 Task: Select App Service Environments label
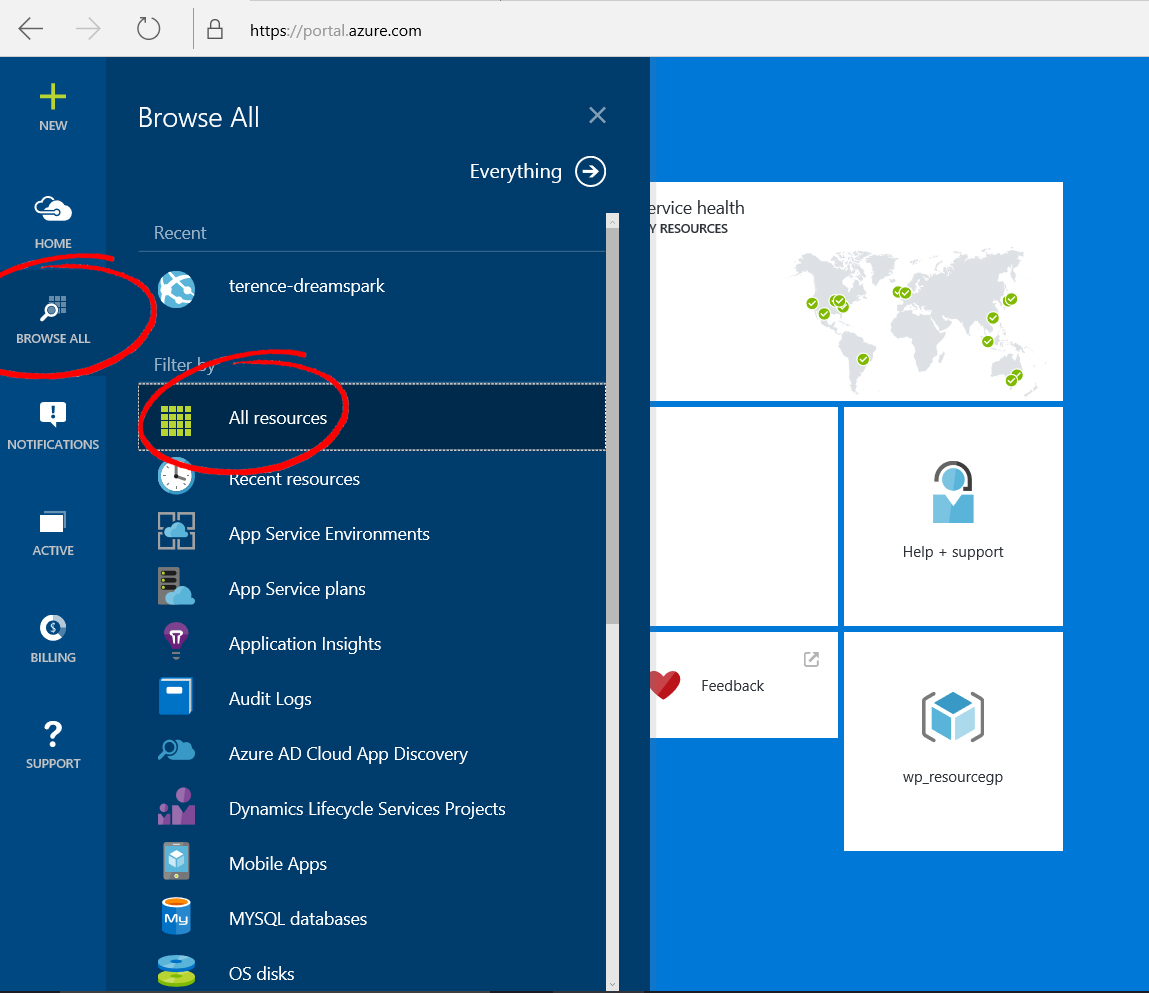[x=329, y=534]
